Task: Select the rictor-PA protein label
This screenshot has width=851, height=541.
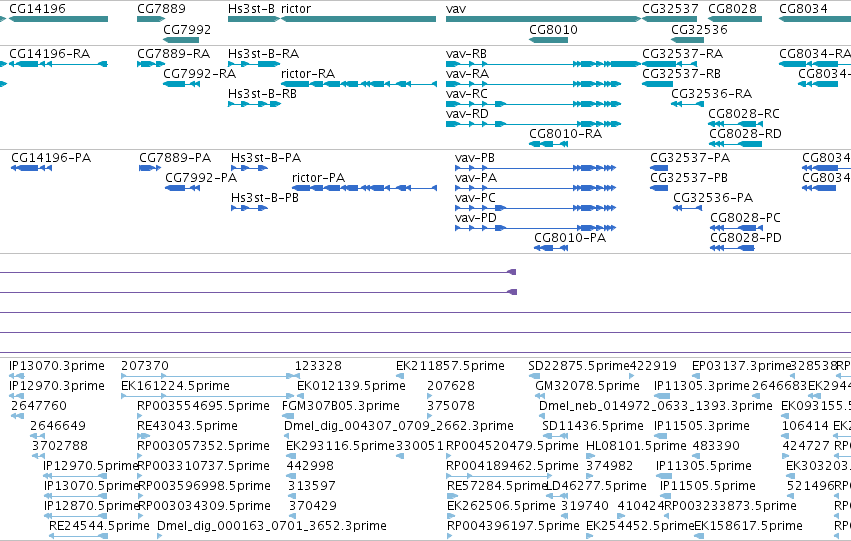Action: [318, 178]
